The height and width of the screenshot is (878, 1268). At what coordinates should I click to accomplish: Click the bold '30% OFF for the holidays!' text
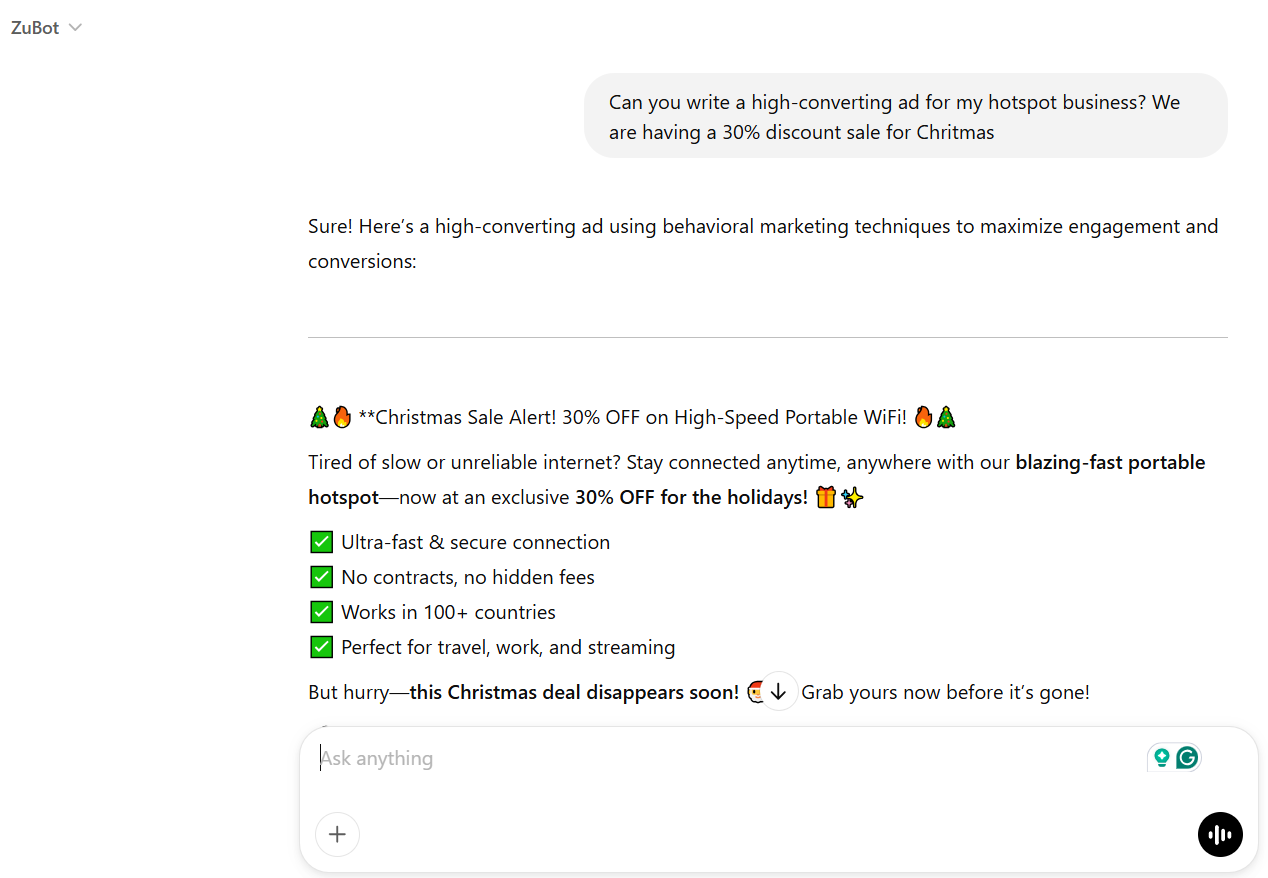click(691, 497)
